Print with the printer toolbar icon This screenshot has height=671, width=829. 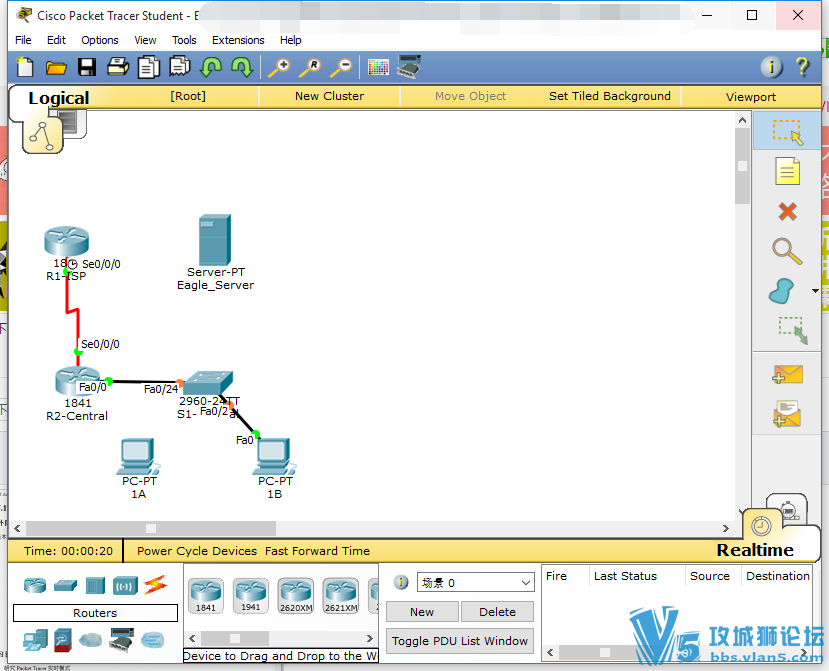118,67
